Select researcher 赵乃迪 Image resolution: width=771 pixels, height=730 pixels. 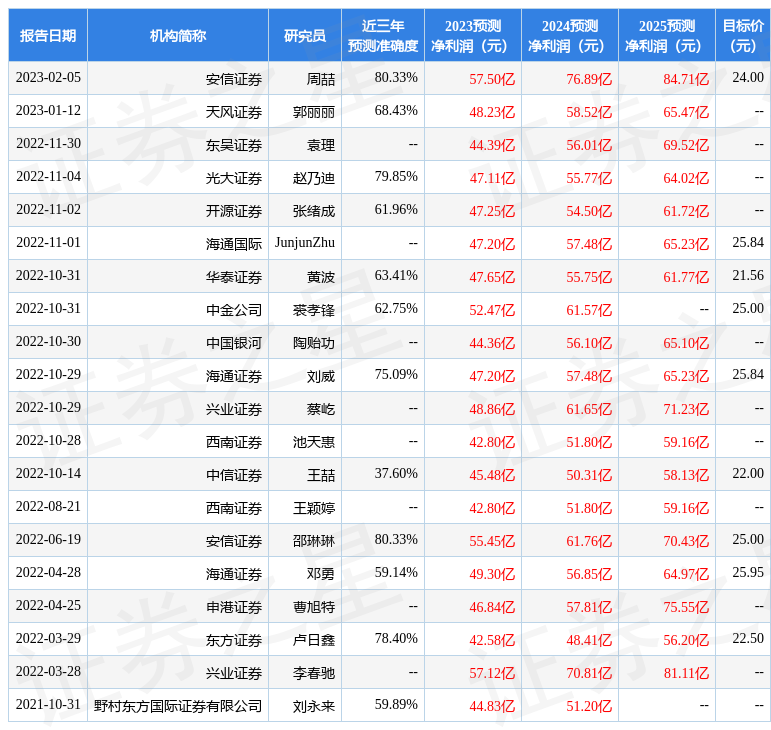[x=314, y=177]
